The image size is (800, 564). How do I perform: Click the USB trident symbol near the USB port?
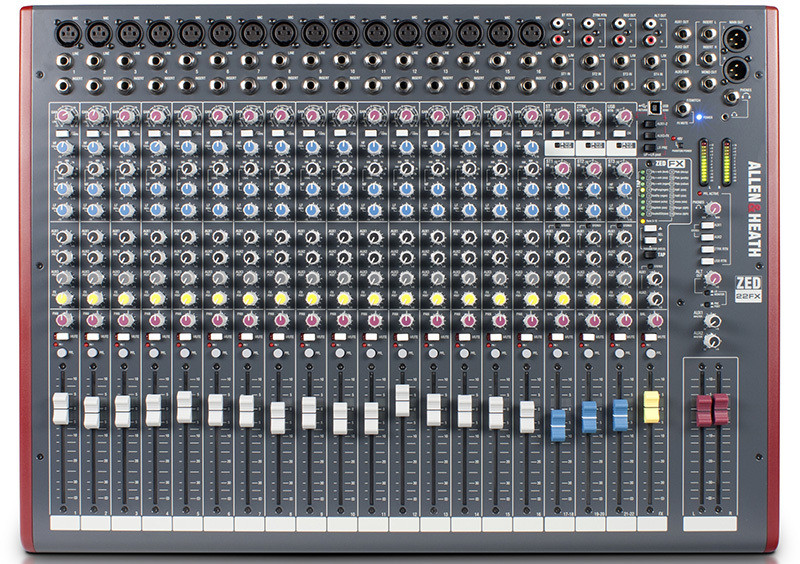643,106
